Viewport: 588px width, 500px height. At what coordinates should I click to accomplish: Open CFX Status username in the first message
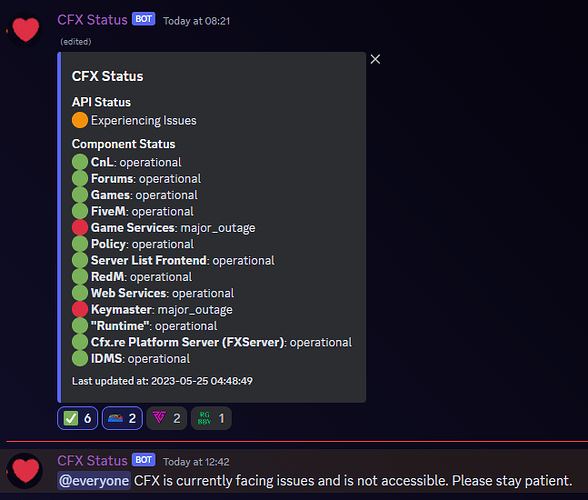point(92,20)
